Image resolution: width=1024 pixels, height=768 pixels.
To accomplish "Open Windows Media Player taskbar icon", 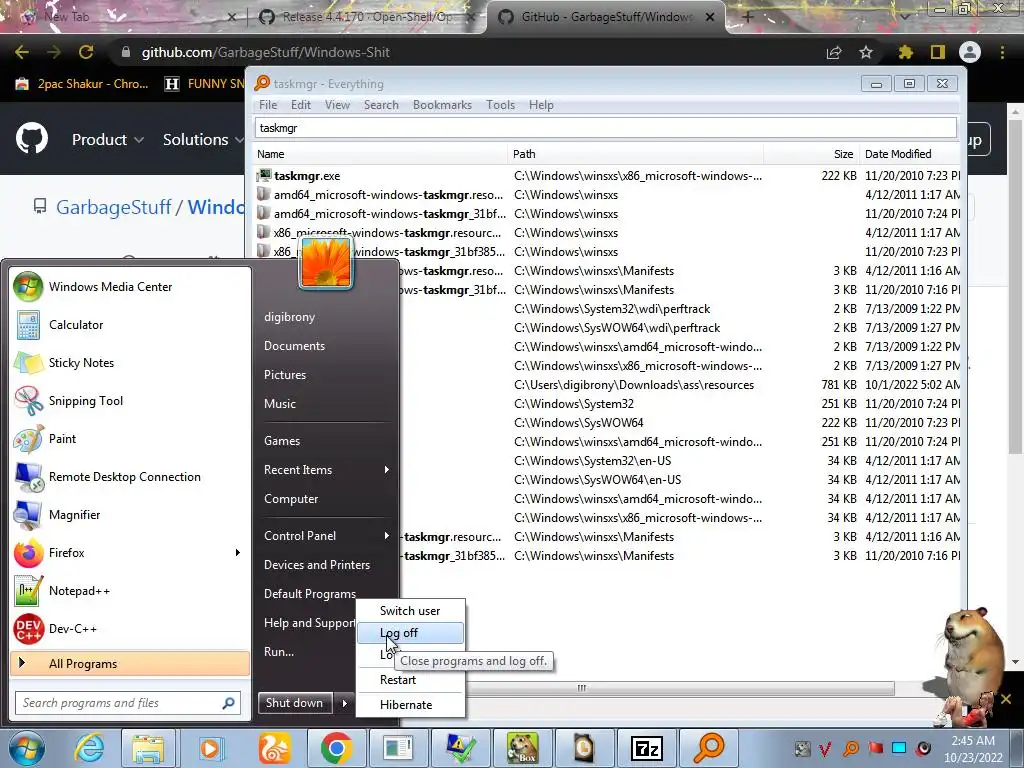I will [x=210, y=748].
